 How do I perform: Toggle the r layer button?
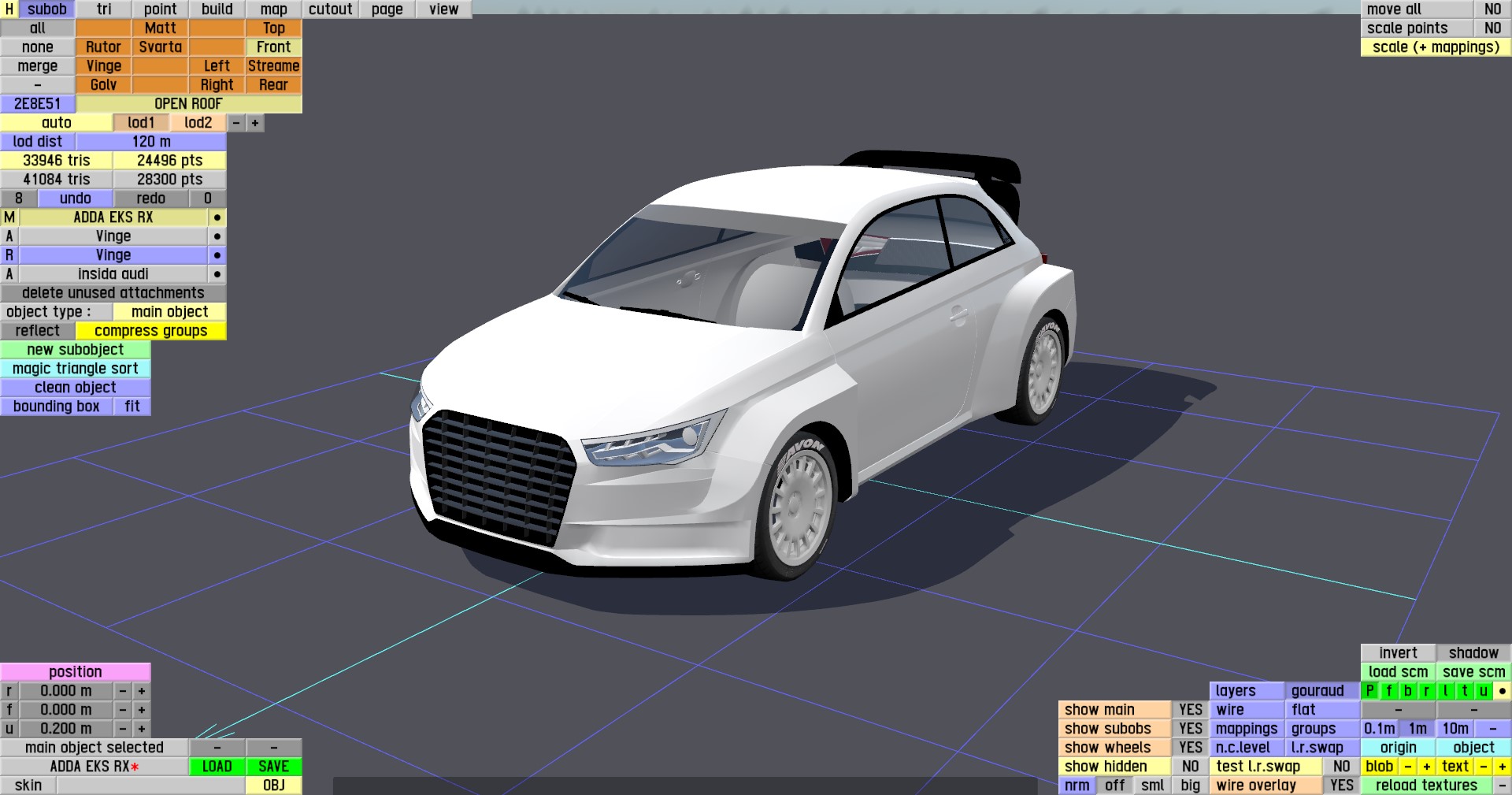tap(1427, 690)
